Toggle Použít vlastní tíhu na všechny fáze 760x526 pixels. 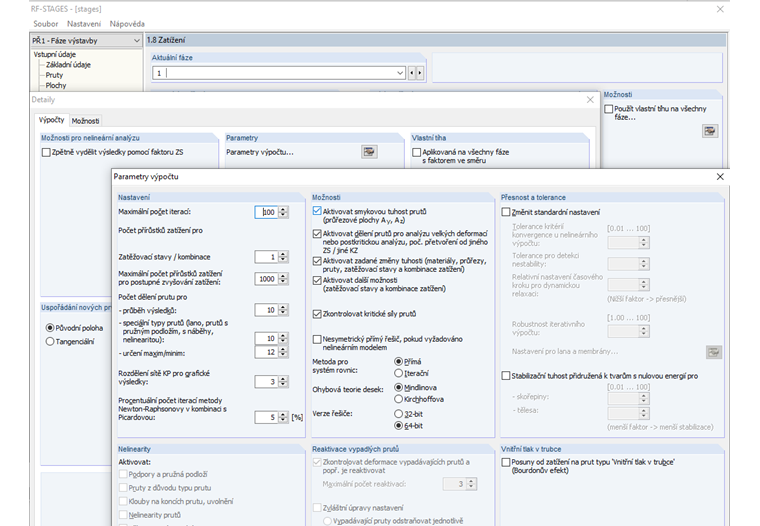(609, 109)
